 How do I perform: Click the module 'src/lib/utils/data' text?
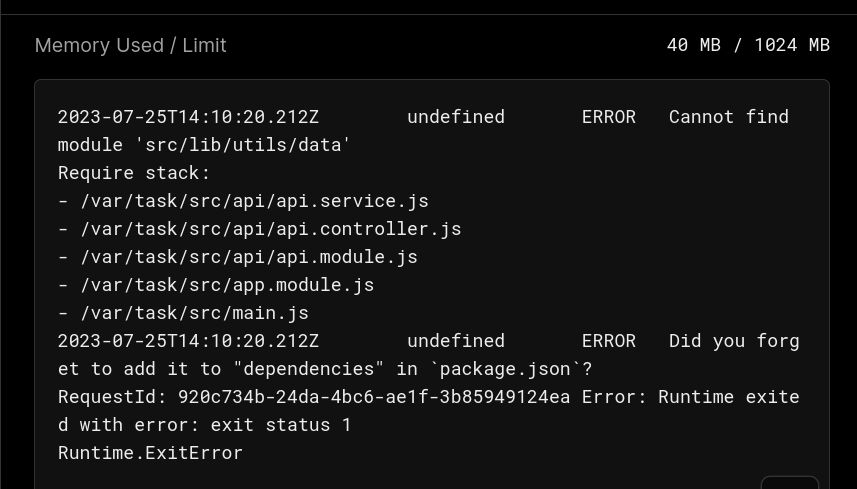pyautogui.click(x=204, y=145)
